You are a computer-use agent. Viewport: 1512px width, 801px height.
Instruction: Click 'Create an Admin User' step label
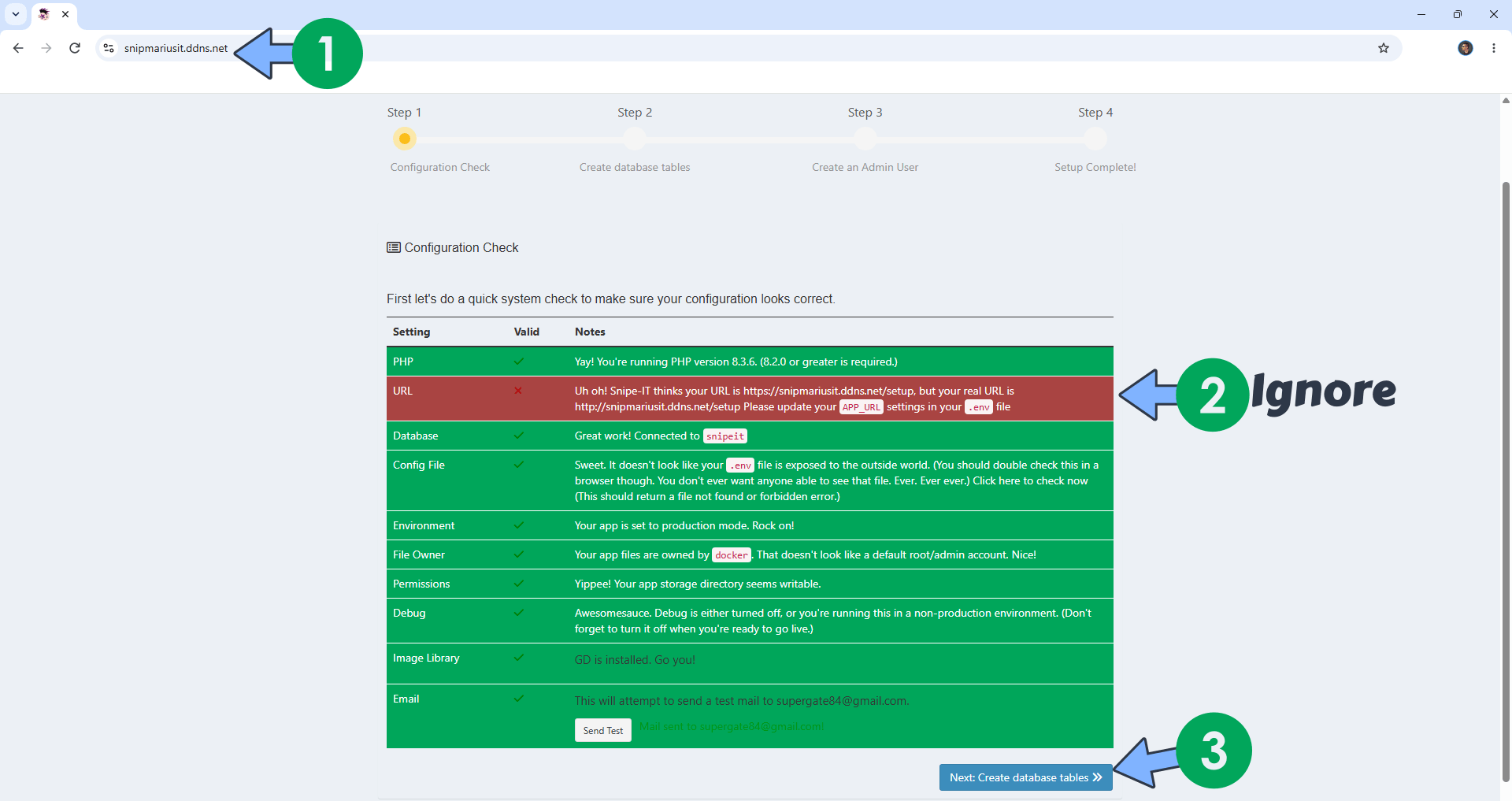tap(865, 167)
